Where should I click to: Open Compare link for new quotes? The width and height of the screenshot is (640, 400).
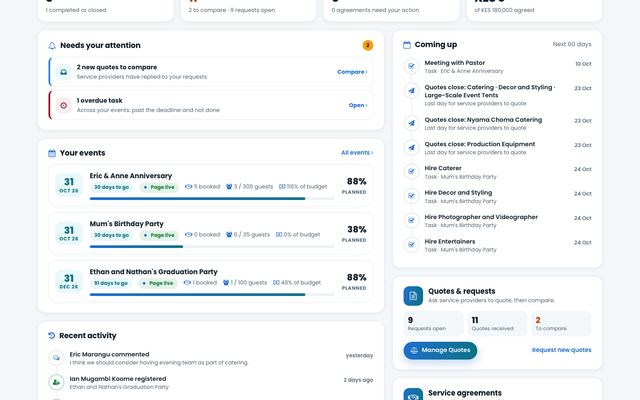coord(352,72)
